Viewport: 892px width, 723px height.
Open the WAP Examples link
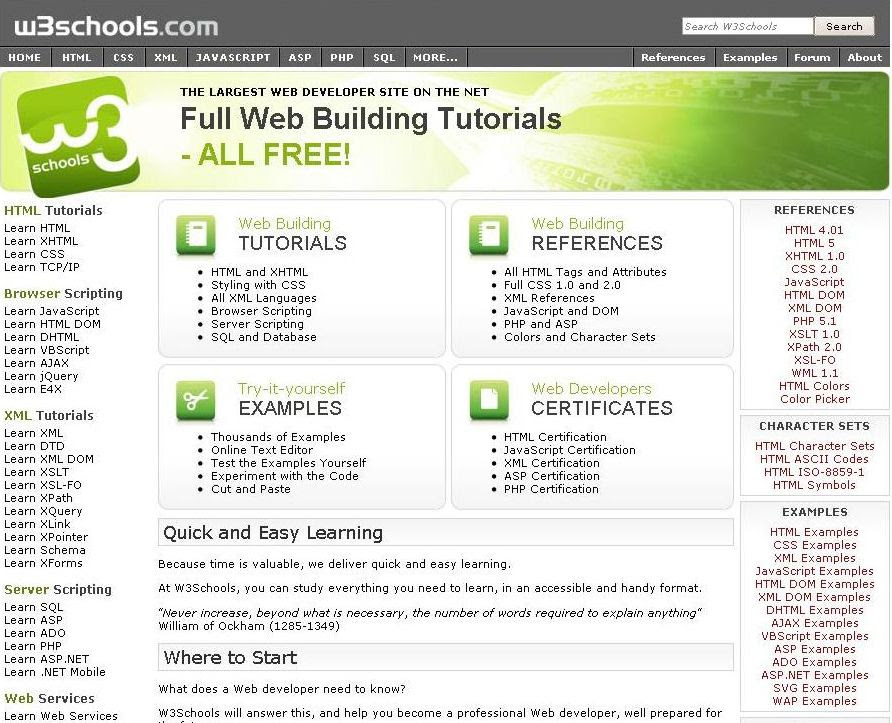pos(814,701)
